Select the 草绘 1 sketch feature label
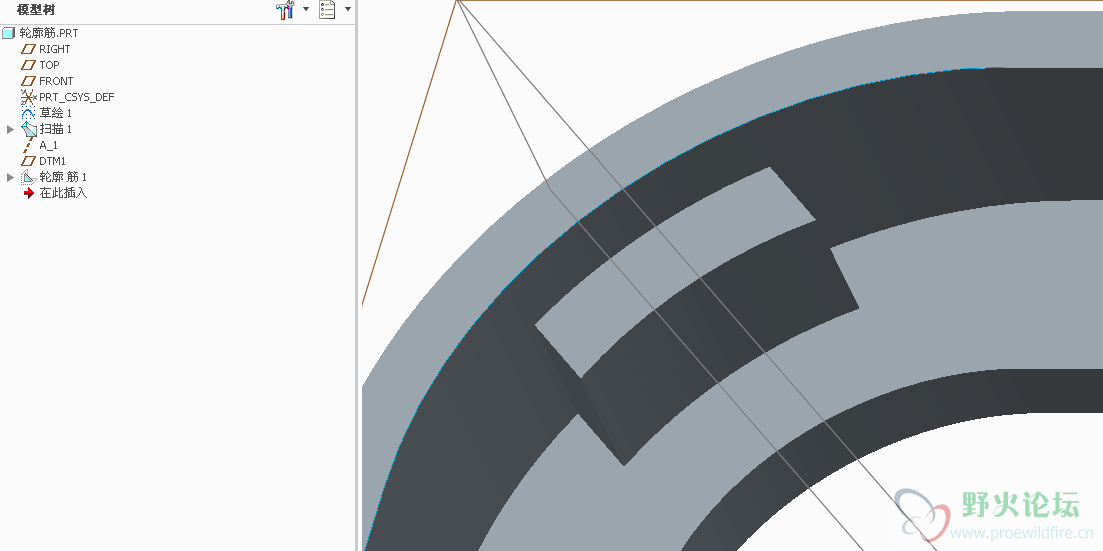1103x551 pixels. (56, 113)
